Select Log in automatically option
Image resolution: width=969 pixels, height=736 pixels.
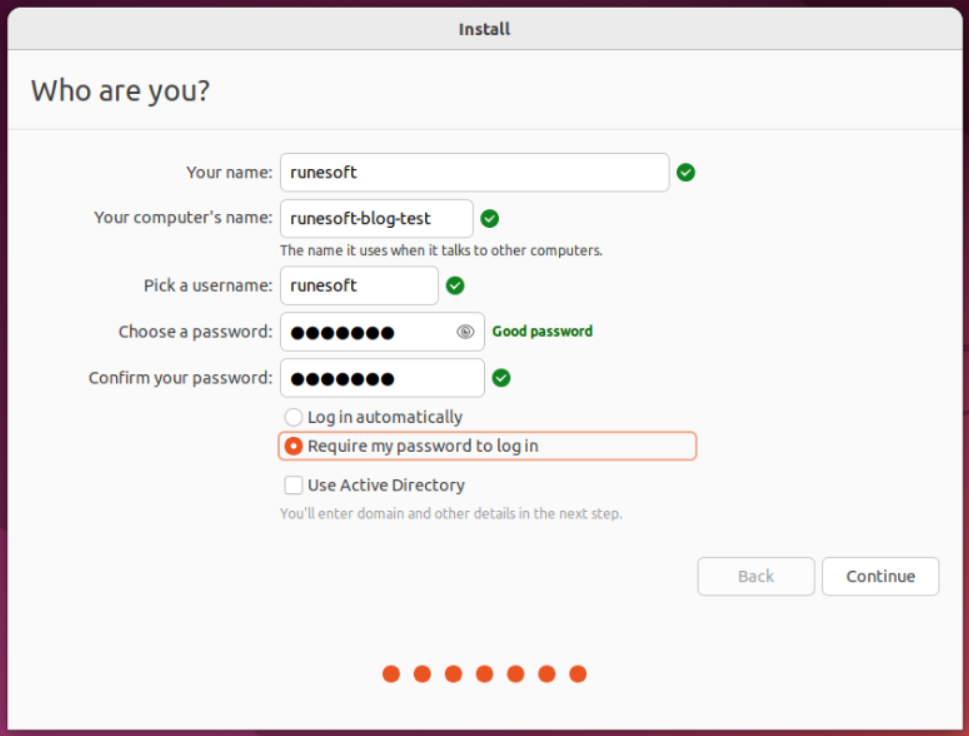click(x=293, y=417)
